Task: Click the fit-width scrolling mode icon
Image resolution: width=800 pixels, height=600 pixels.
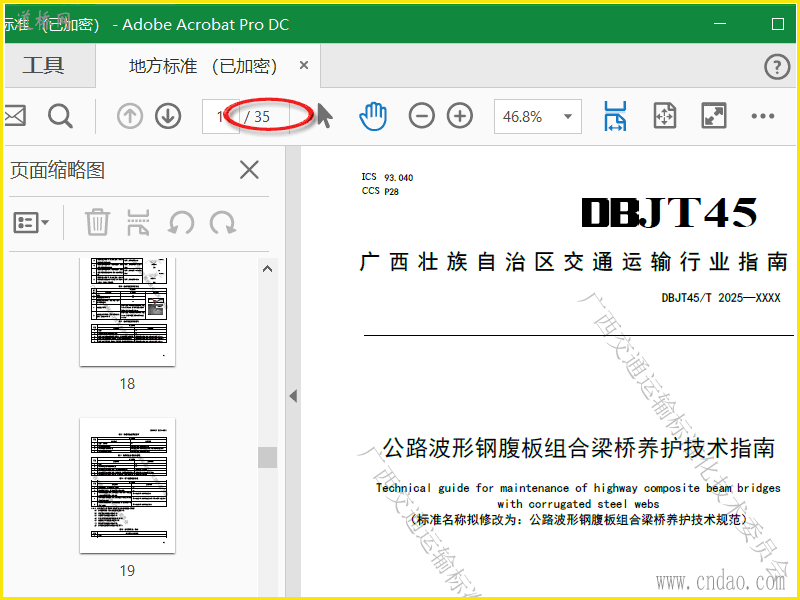Action: pos(615,116)
